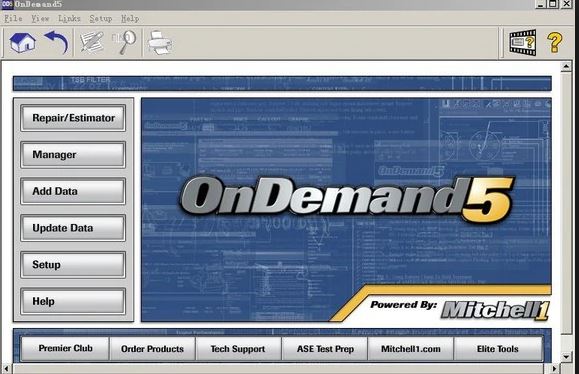The height and width of the screenshot is (374, 579).
Task: Select Add Data button
Action: (x=73, y=191)
